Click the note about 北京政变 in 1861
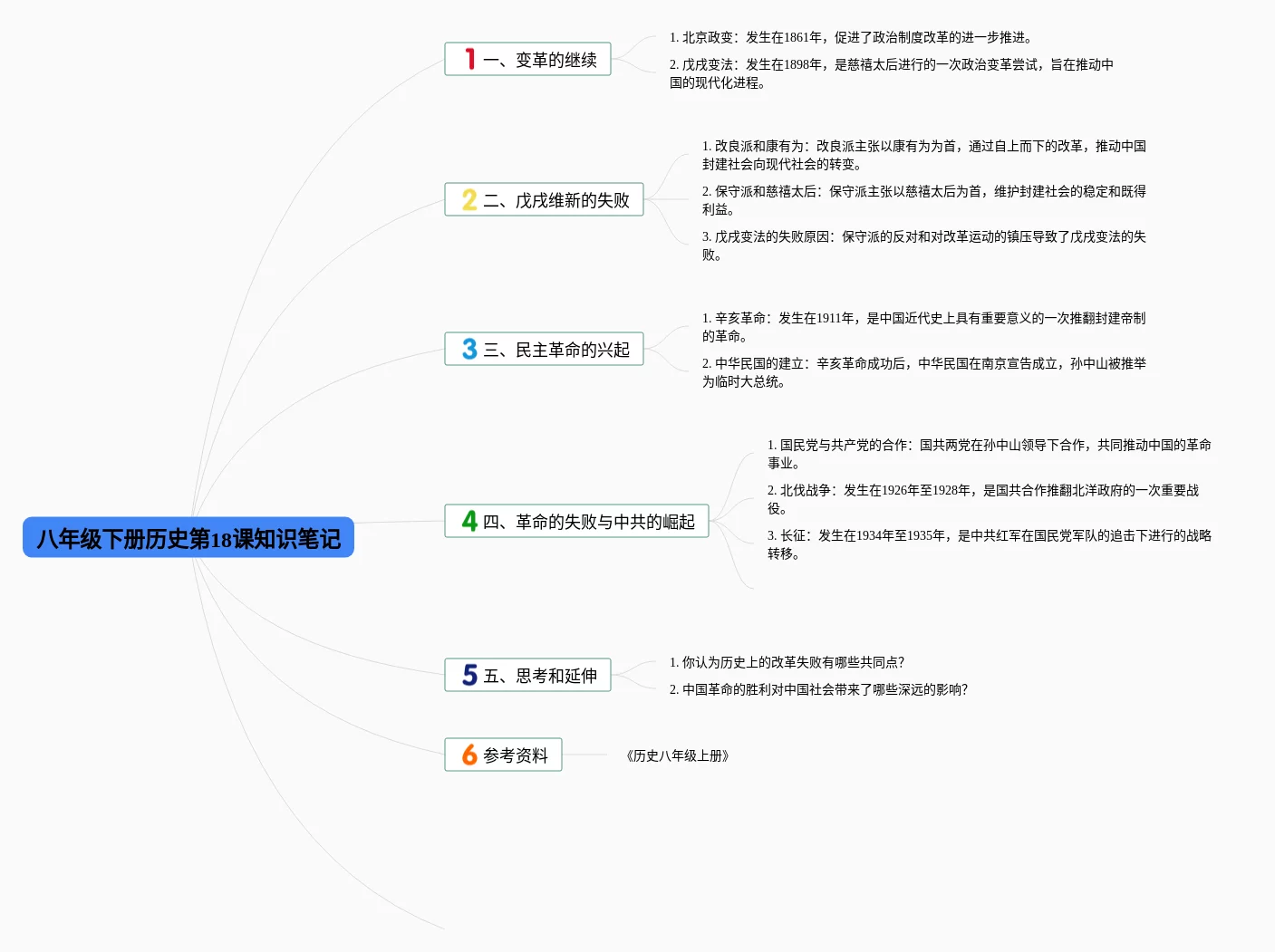The height and width of the screenshot is (952, 1275). (853, 37)
